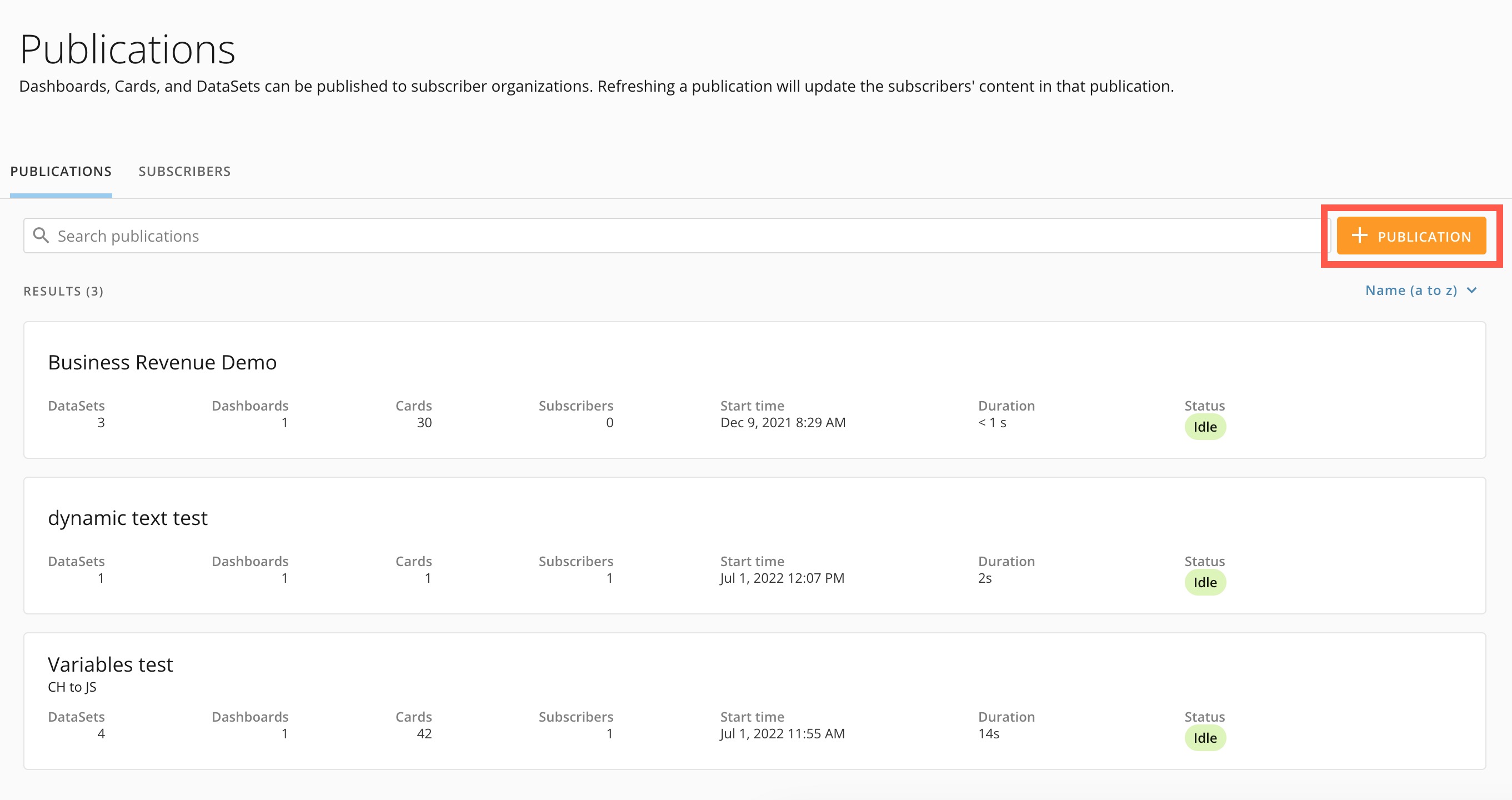The width and height of the screenshot is (1512, 800).
Task: Click the chevron next to the sort option
Action: [1471, 290]
